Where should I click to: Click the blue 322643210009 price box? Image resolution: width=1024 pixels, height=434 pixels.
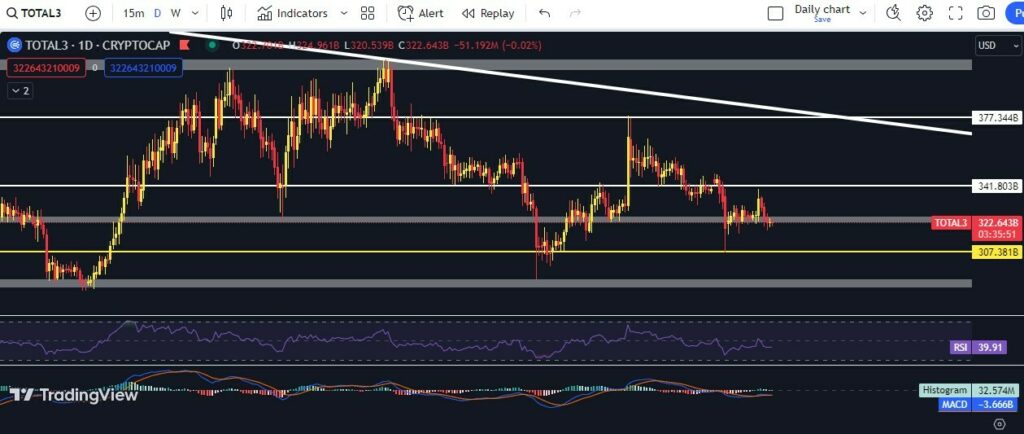144,67
